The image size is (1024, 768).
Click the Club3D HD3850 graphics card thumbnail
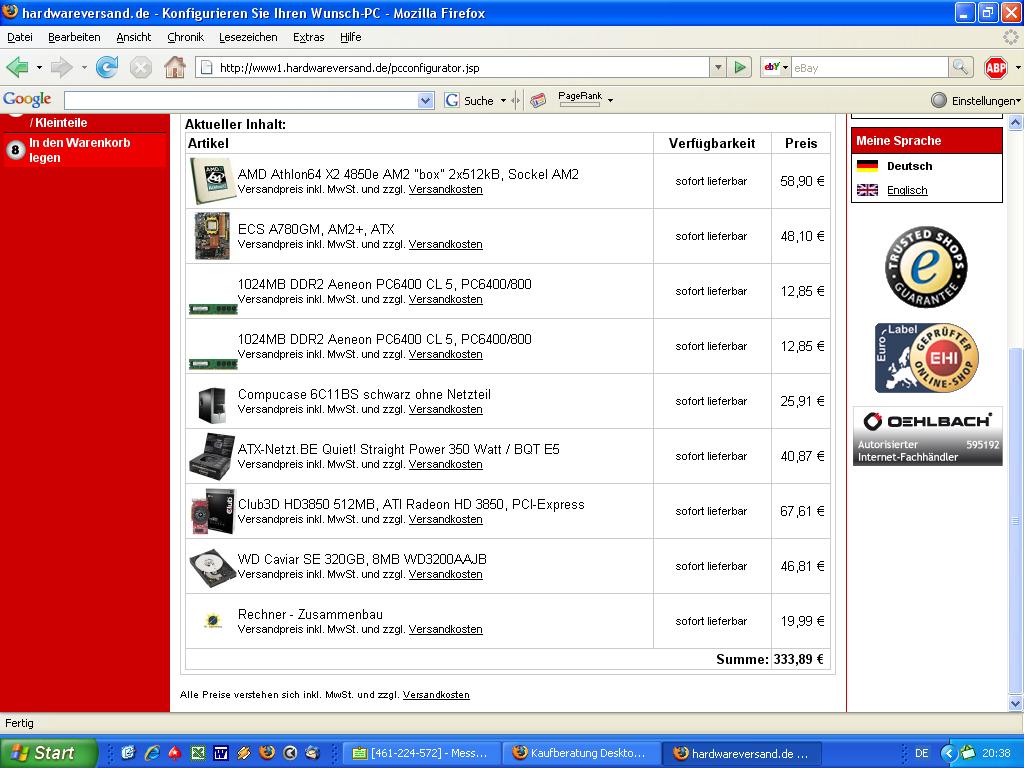[212, 511]
